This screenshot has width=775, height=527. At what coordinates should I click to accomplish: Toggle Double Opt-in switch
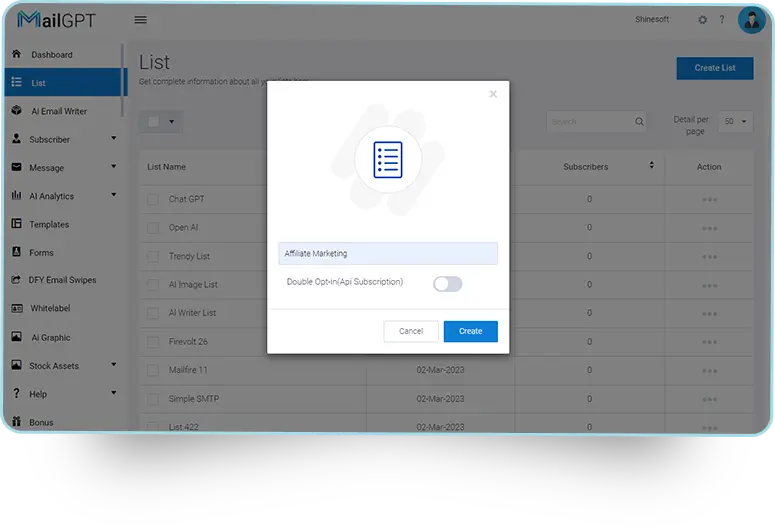(447, 284)
